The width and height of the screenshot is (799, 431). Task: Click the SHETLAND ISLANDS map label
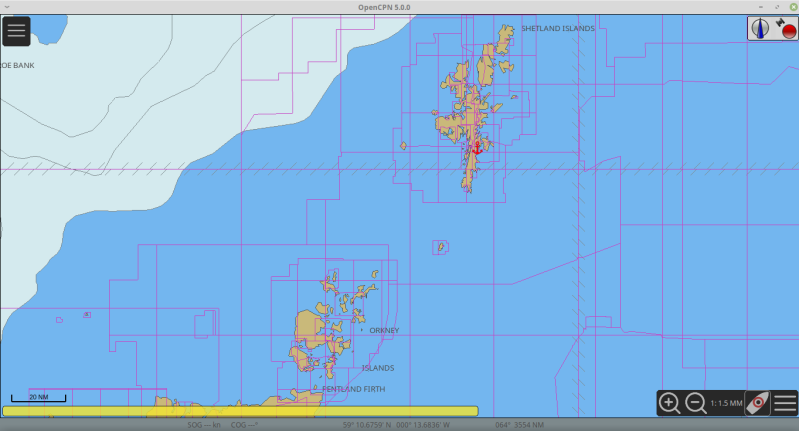point(557,29)
